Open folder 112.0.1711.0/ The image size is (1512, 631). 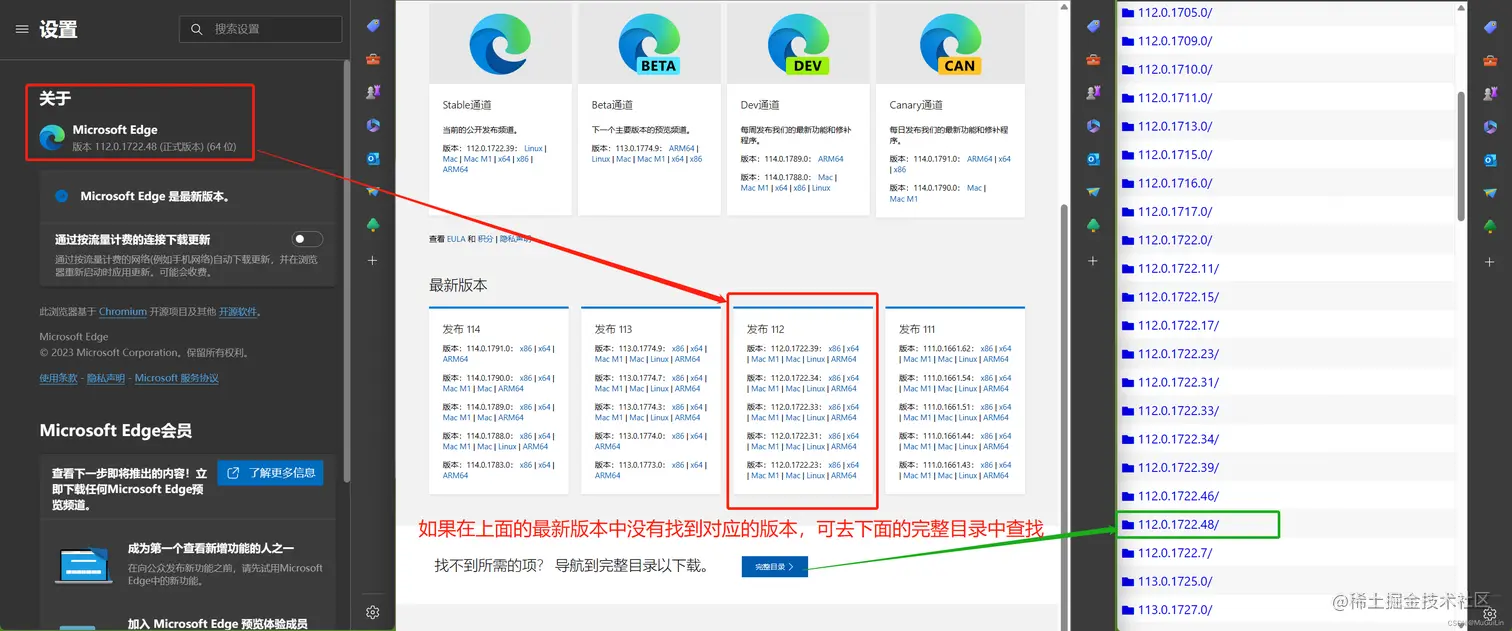tap(1174, 98)
